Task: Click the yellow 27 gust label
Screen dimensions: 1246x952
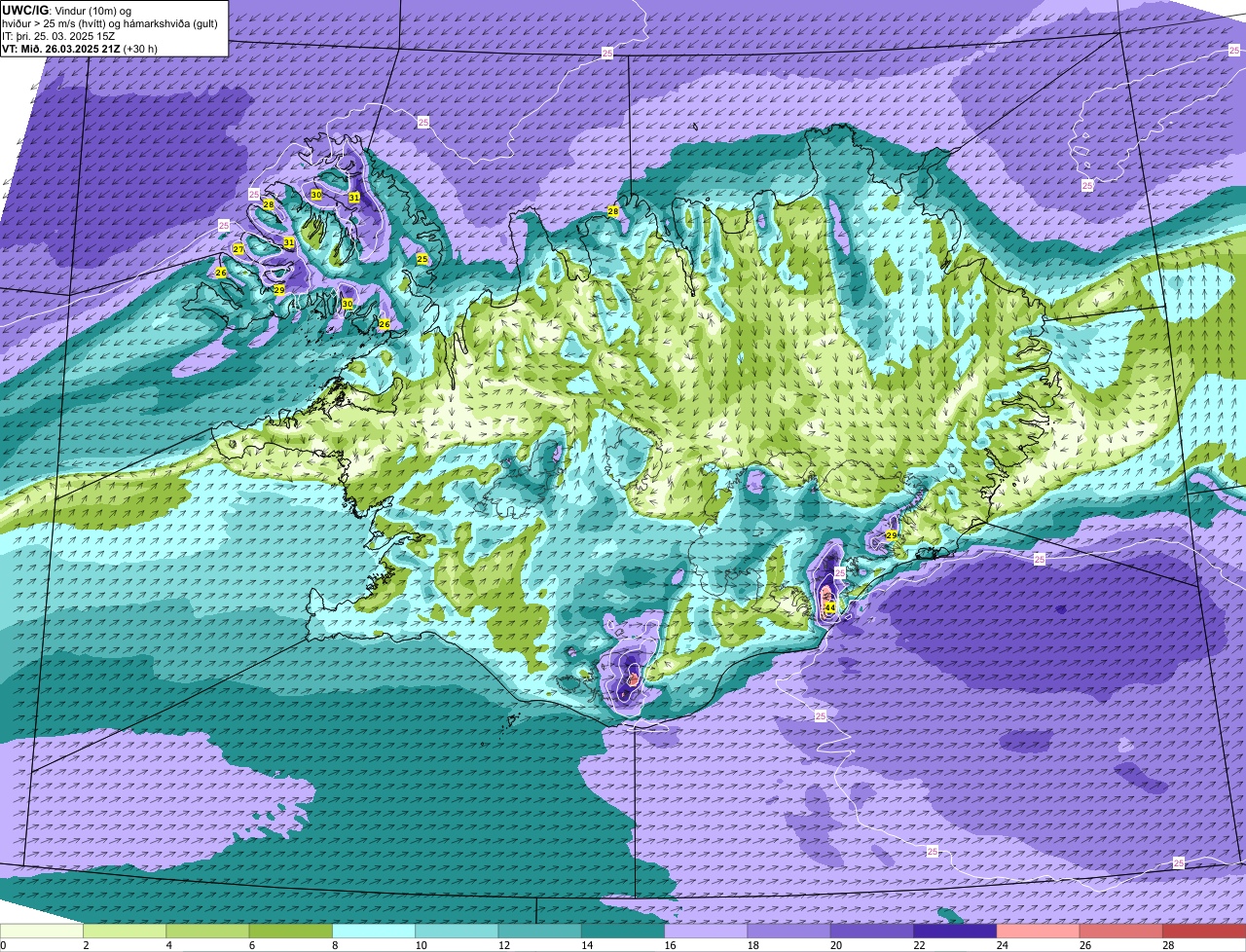Action: tap(238, 249)
